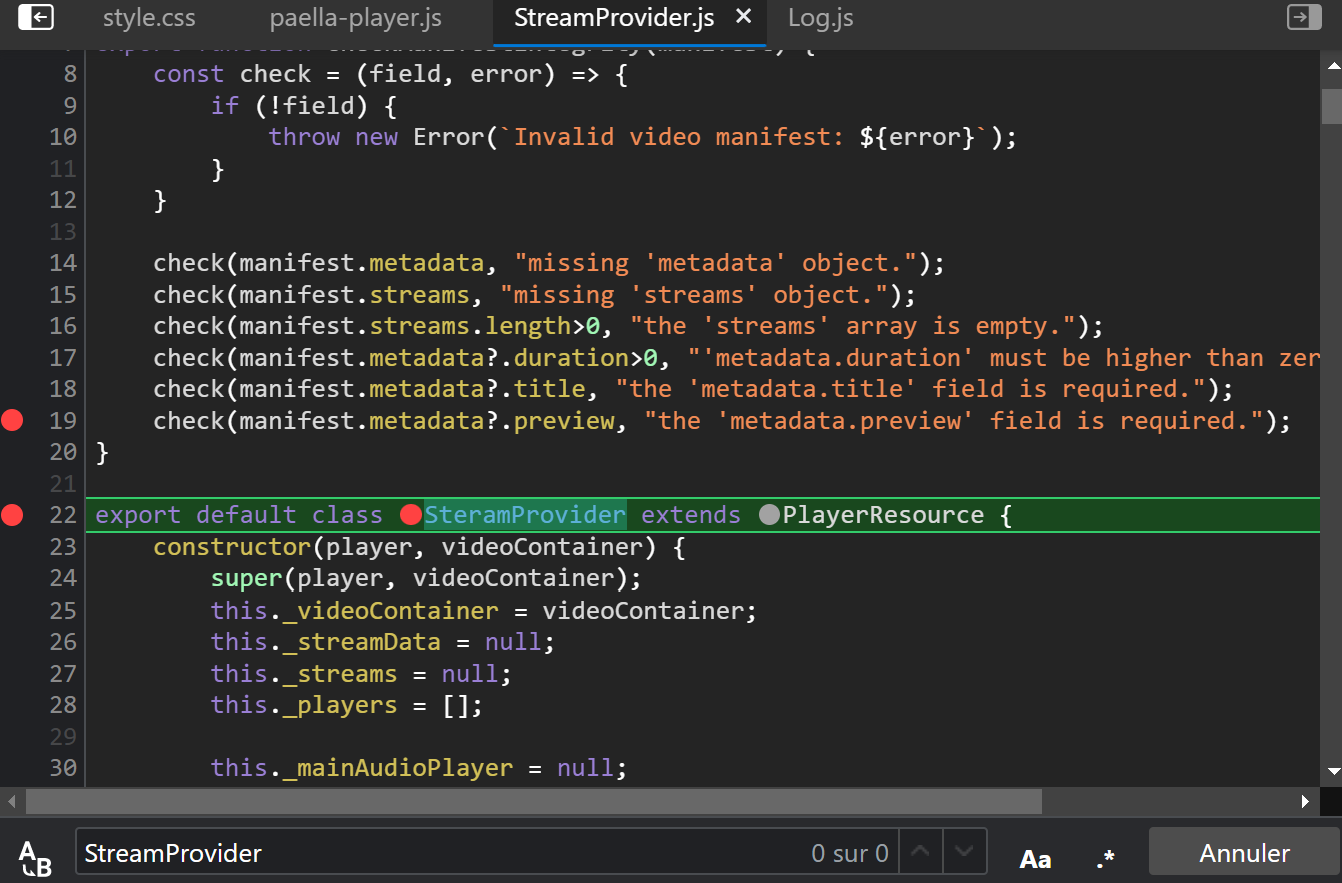Screen dimensions: 1342x883
Task: Click the red breakpoint dot on line 19
Action: tap(13, 420)
